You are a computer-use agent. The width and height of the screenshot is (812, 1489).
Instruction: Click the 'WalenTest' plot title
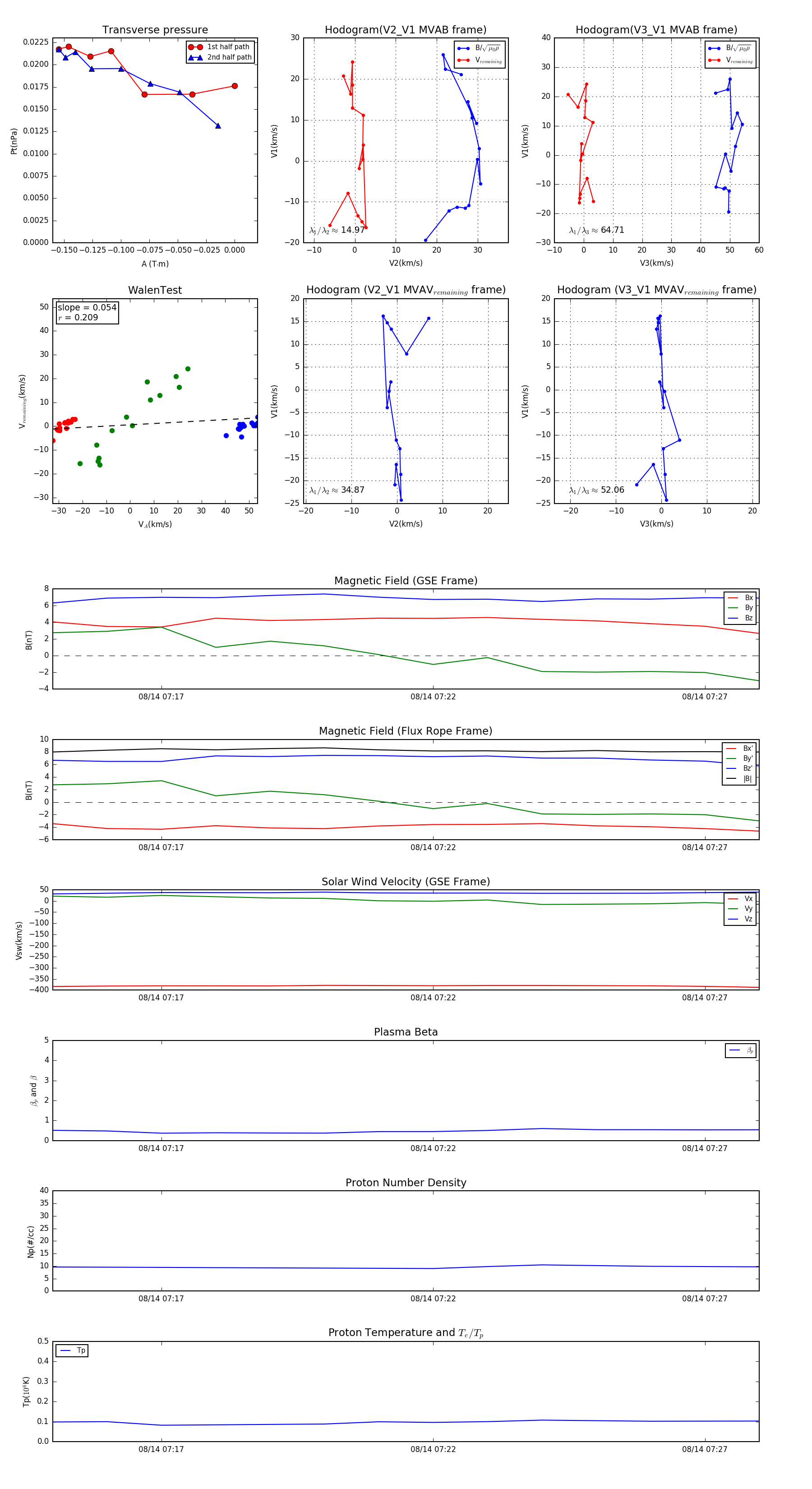point(155,290)
